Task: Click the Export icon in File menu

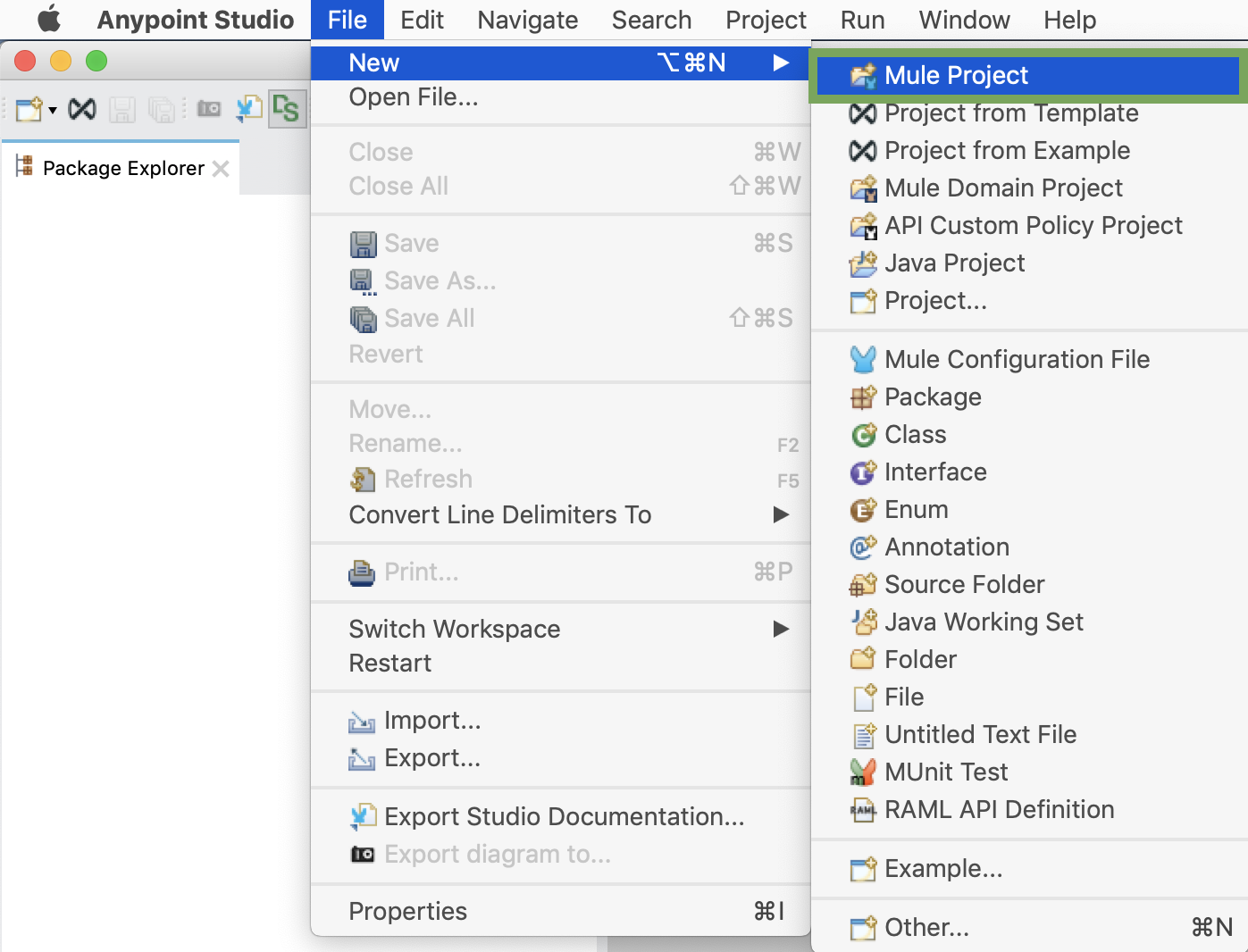Action: pyautogui.click(x=362, y=759)
